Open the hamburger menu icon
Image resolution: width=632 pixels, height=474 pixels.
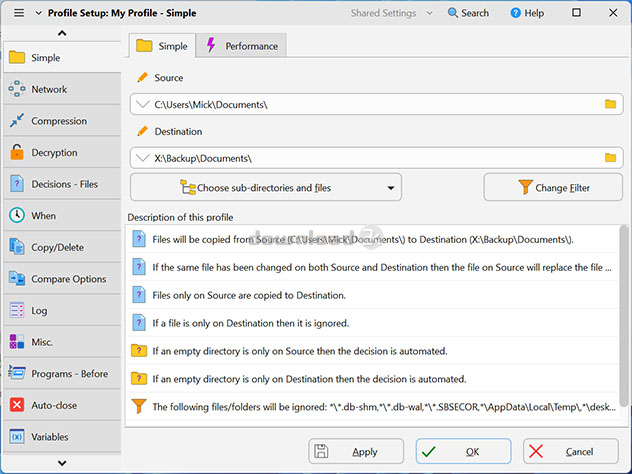point(19,13)
